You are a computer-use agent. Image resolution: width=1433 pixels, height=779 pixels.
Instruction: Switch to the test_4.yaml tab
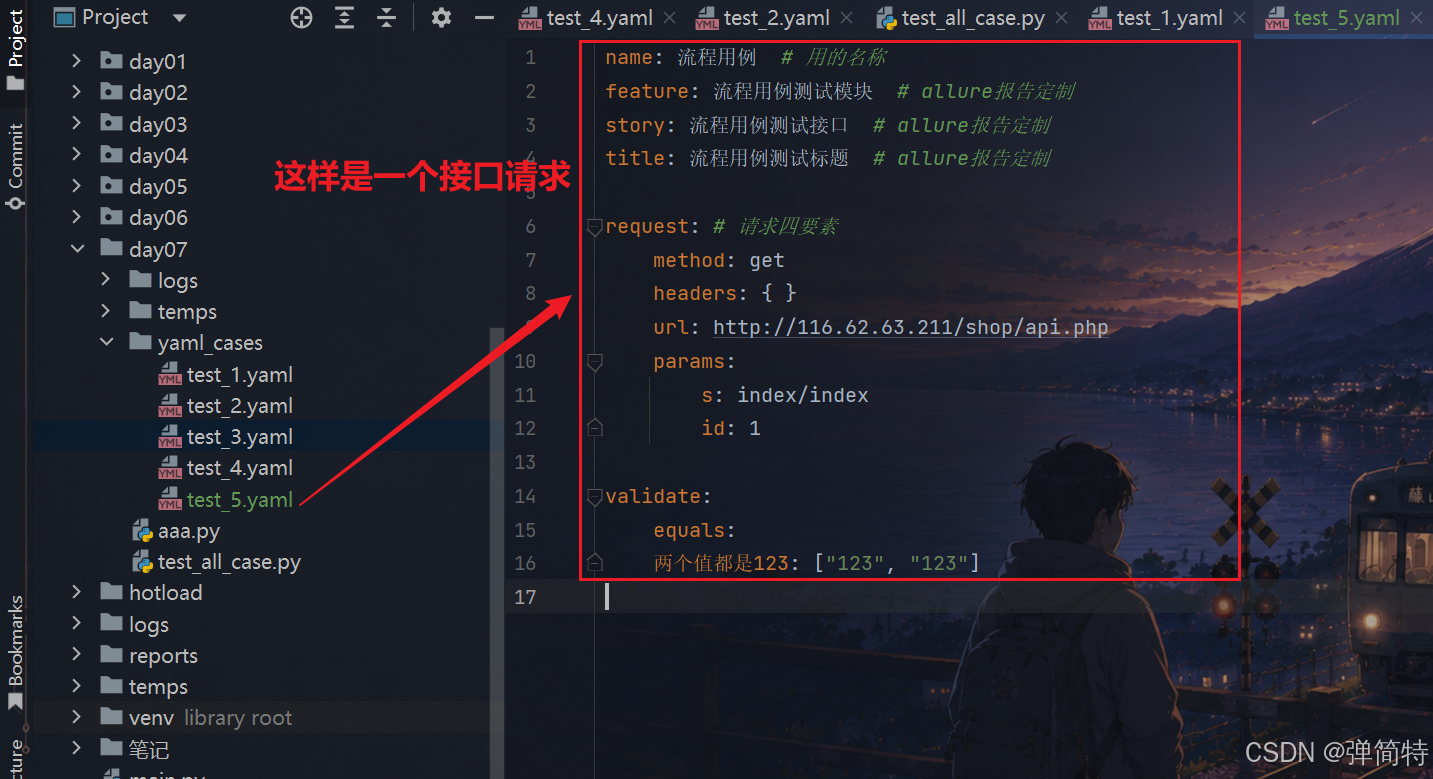[x=597, y=18]
